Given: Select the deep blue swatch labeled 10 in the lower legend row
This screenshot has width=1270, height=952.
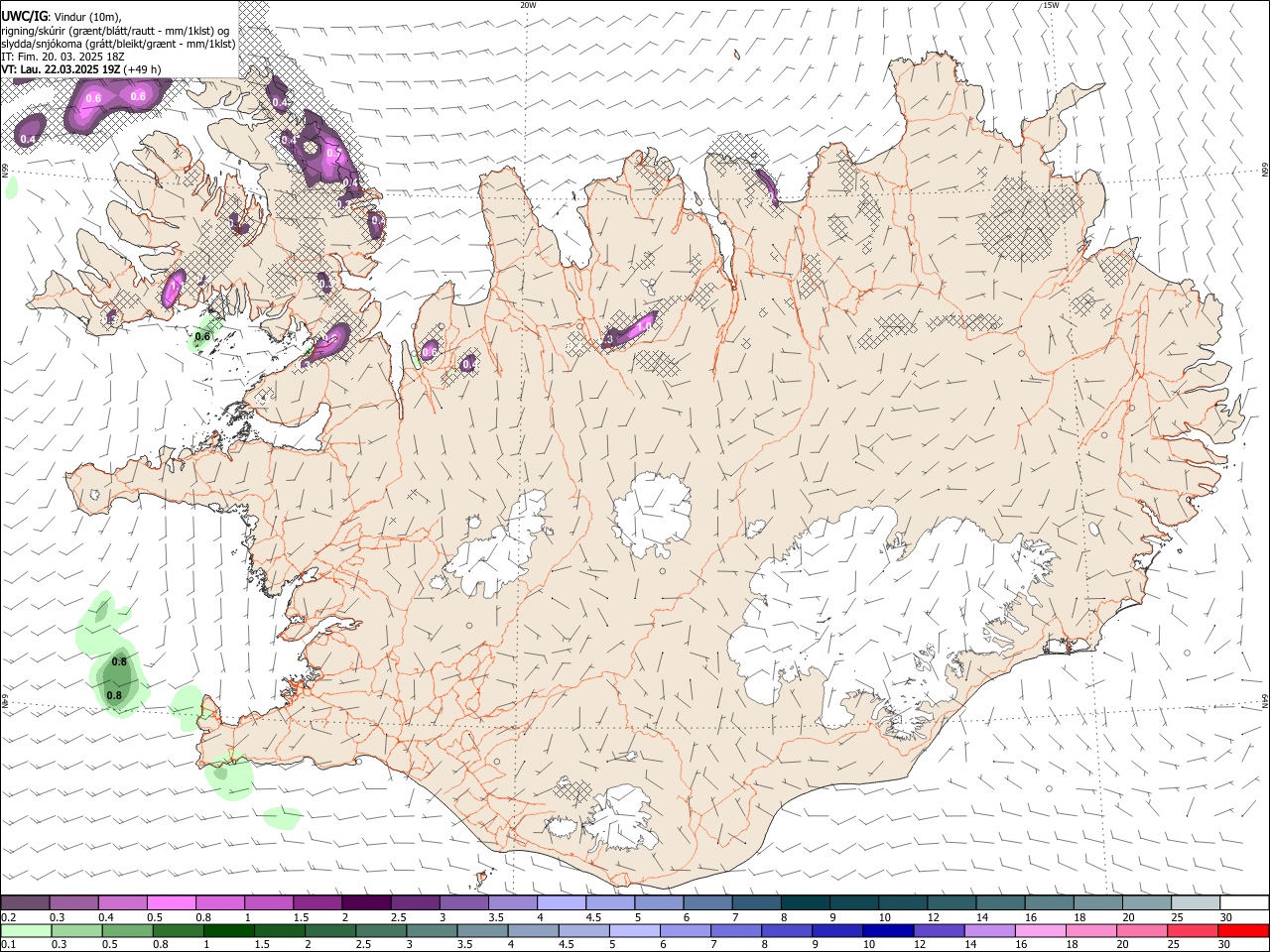Looking at the screenshot, I should coord(887,930).
